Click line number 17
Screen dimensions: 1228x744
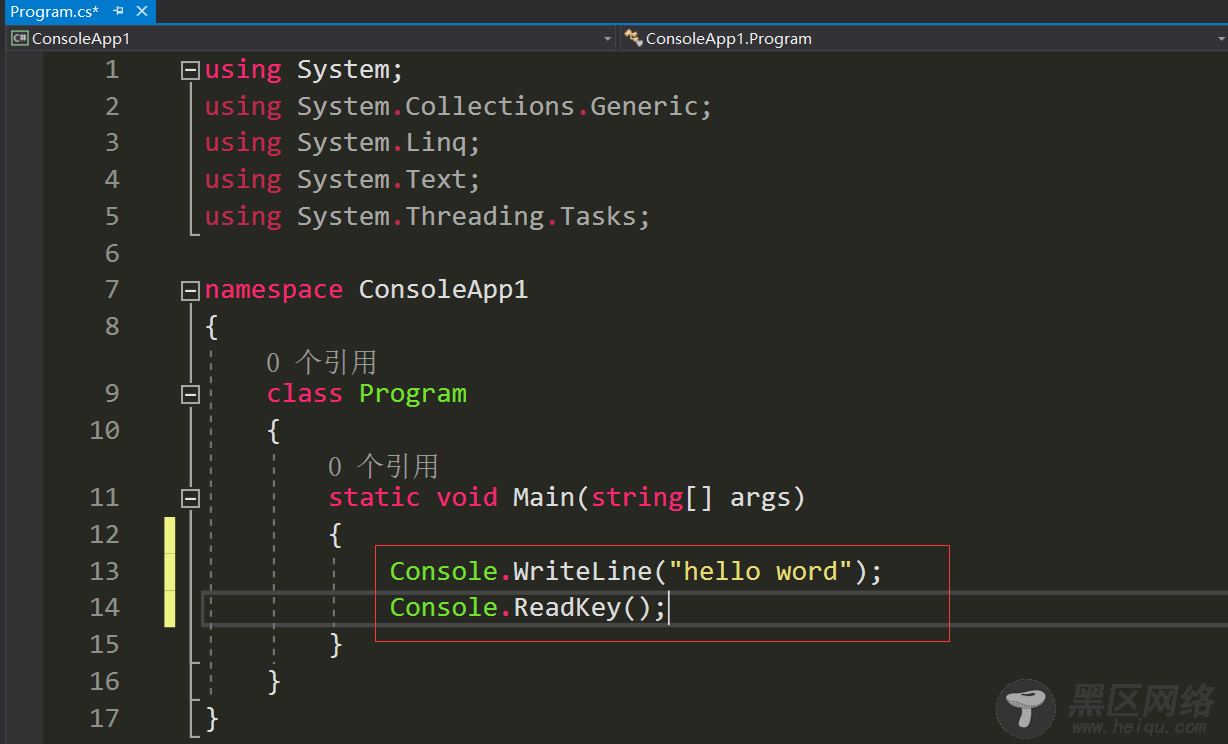[104, 718]
